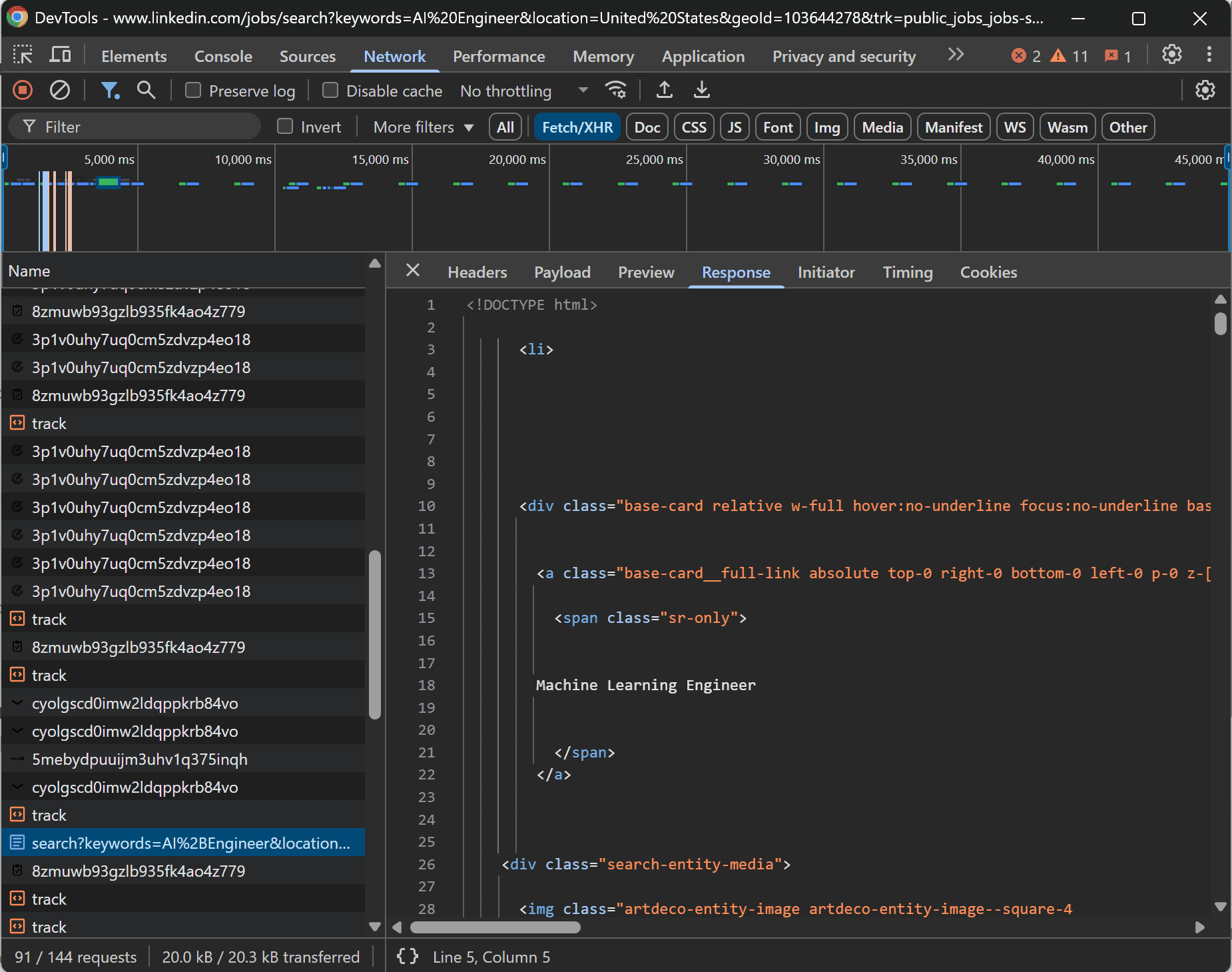
Task: Click the response horizontal scrollbar thumb
Action: click(x=495, y=927)
